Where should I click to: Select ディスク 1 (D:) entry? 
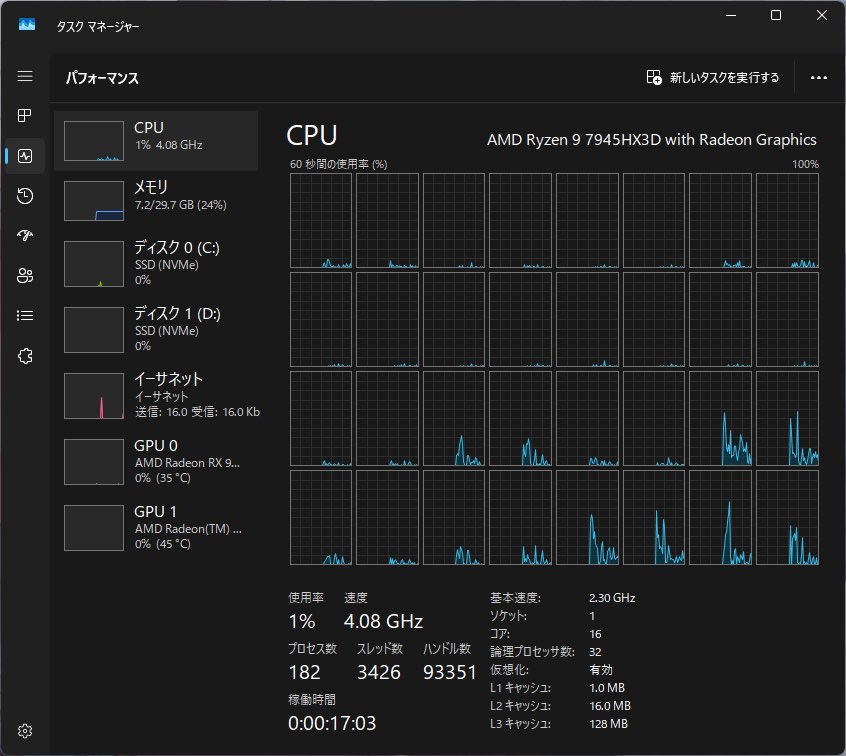point(156,330)
